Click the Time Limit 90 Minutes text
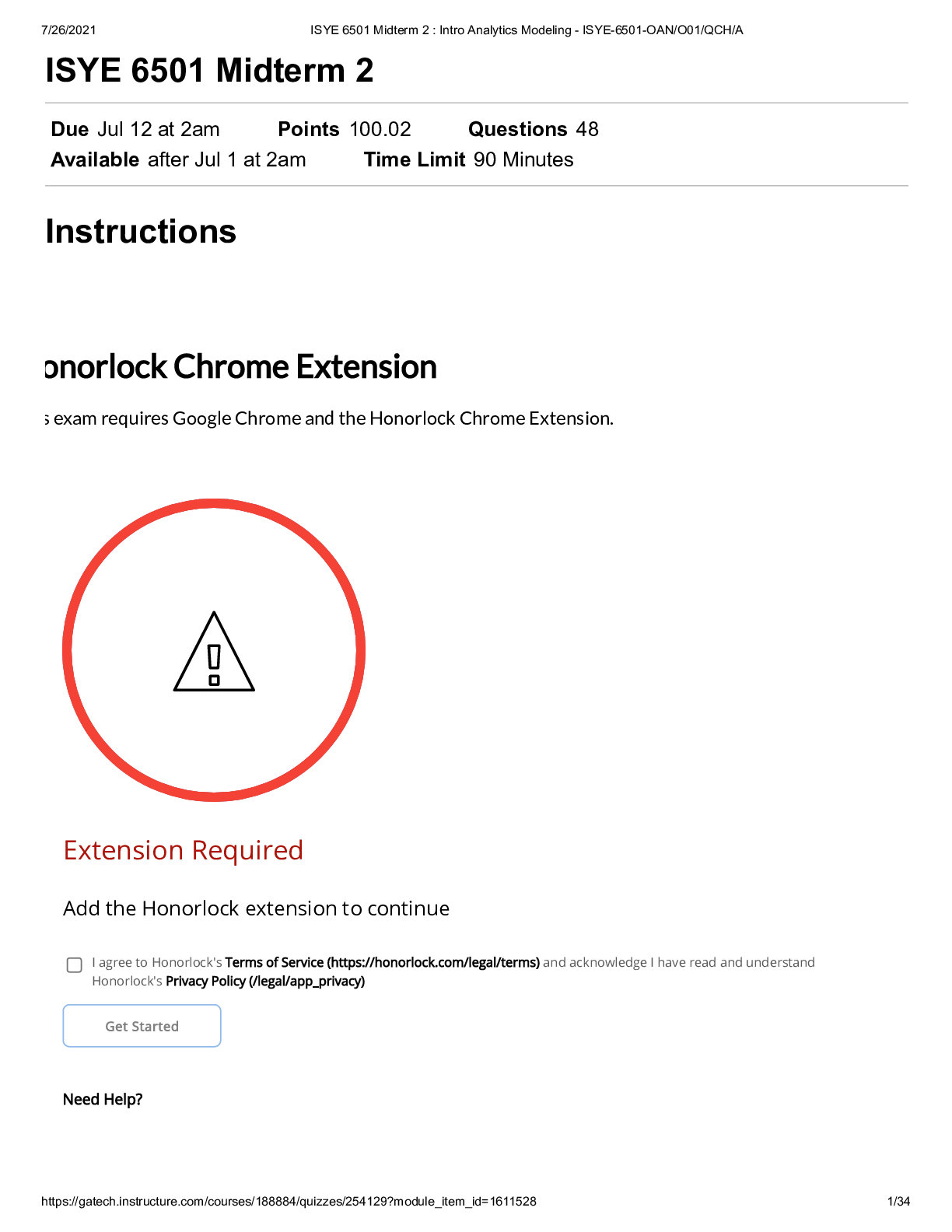The image size is (952, 1232). point(468,159)
